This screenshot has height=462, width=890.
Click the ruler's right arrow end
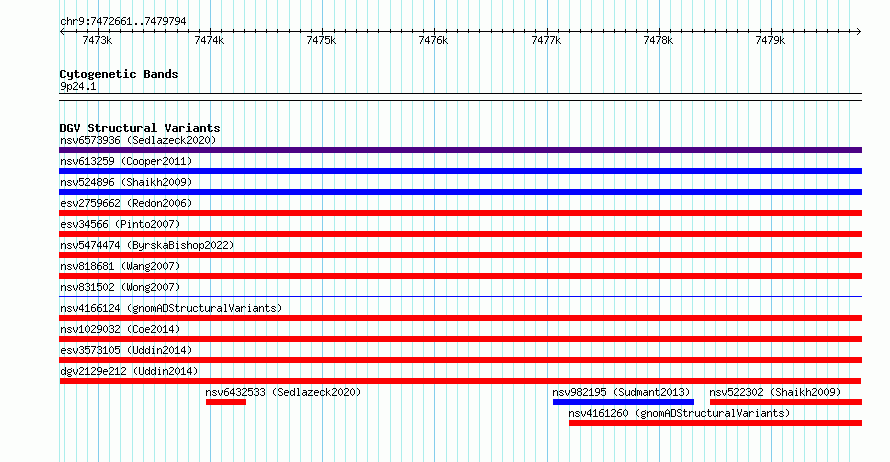point(859,31)
